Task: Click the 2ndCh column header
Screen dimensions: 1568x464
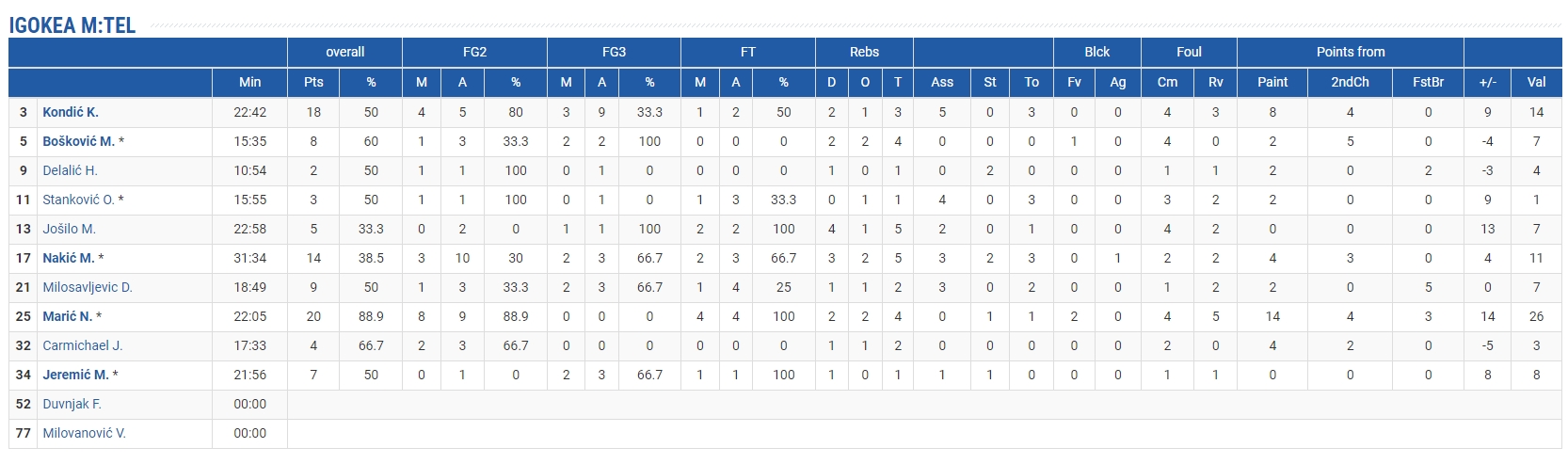Action: tap(1350, 82)
